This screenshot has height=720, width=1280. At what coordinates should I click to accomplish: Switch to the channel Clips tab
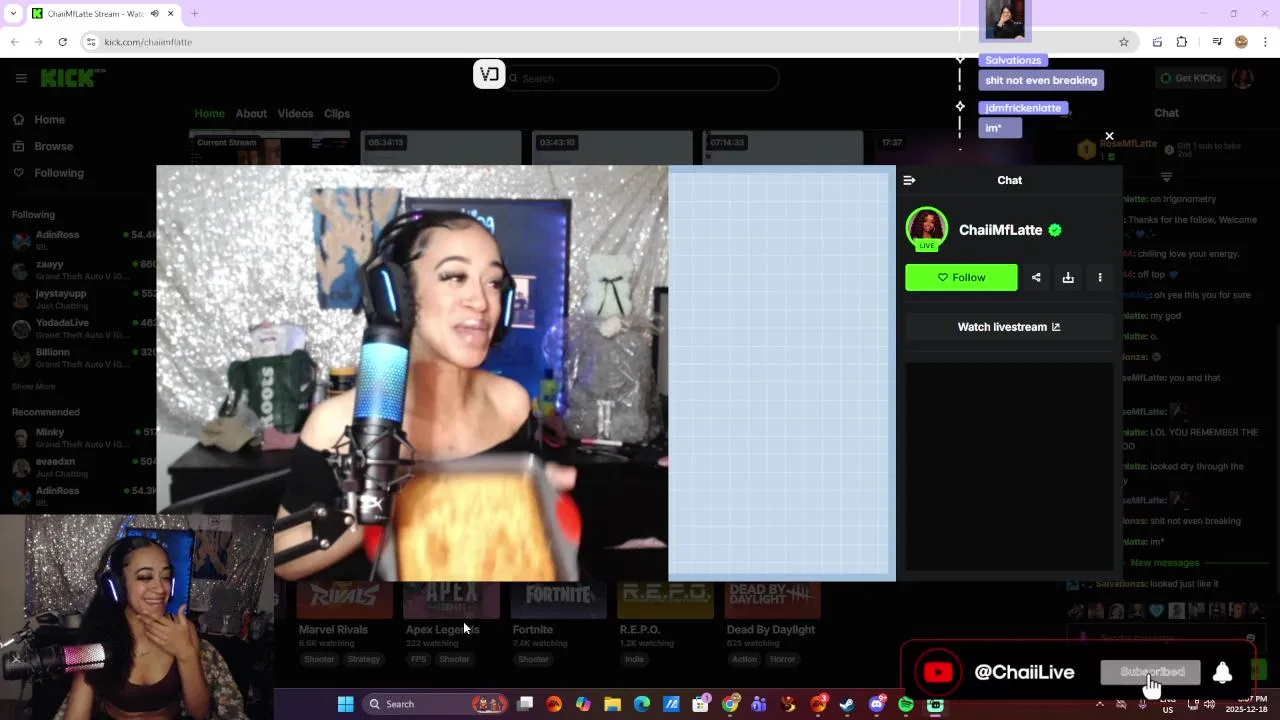(337, 113)
